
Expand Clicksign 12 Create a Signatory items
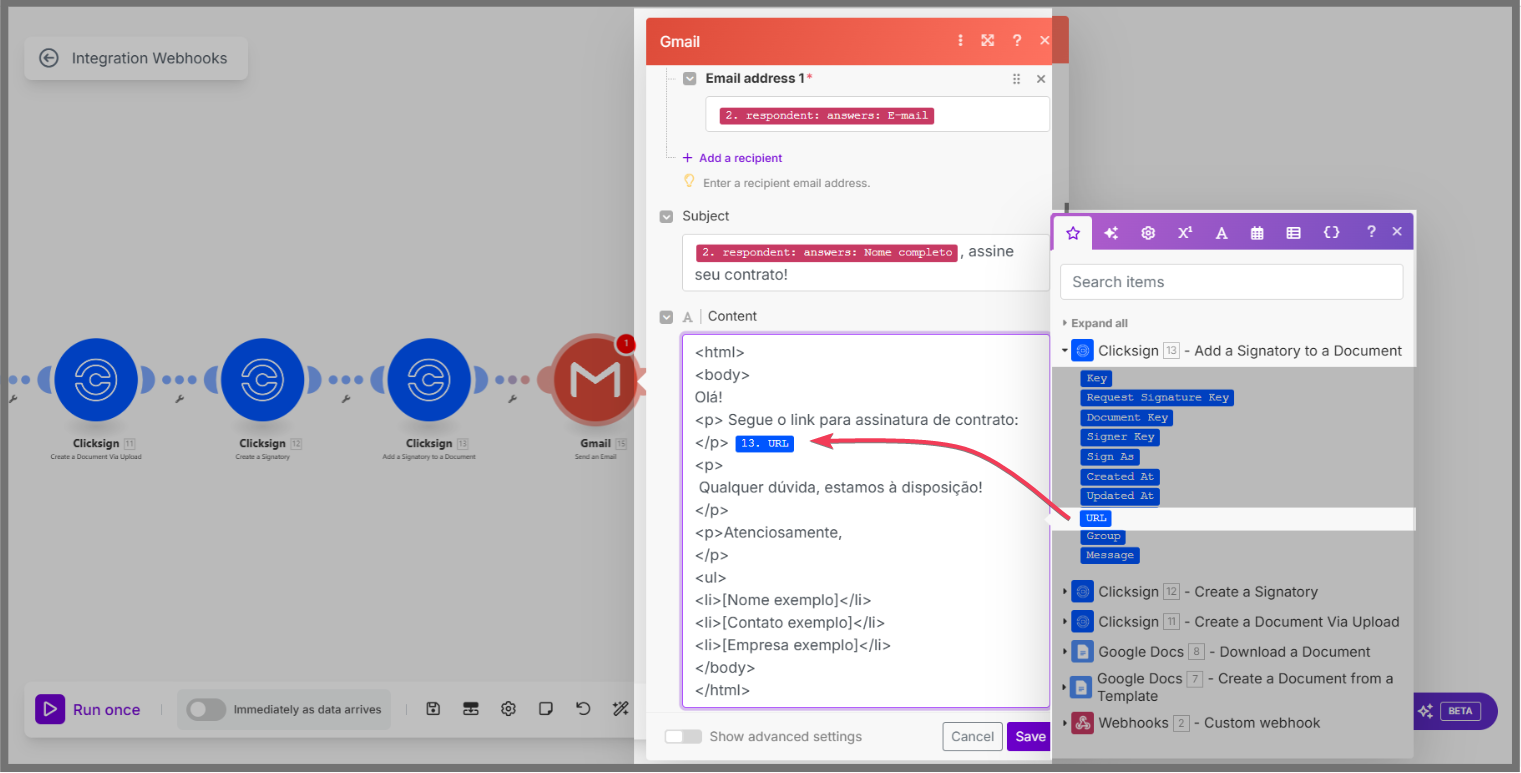(1065, 592)
